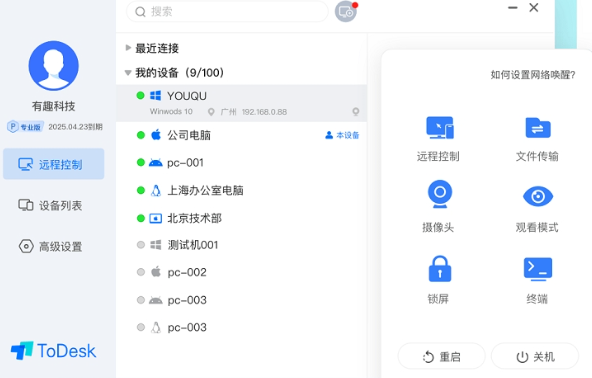Click the search magnifier icon
This screenshot has height=378, width=592.
click(140, 12)
